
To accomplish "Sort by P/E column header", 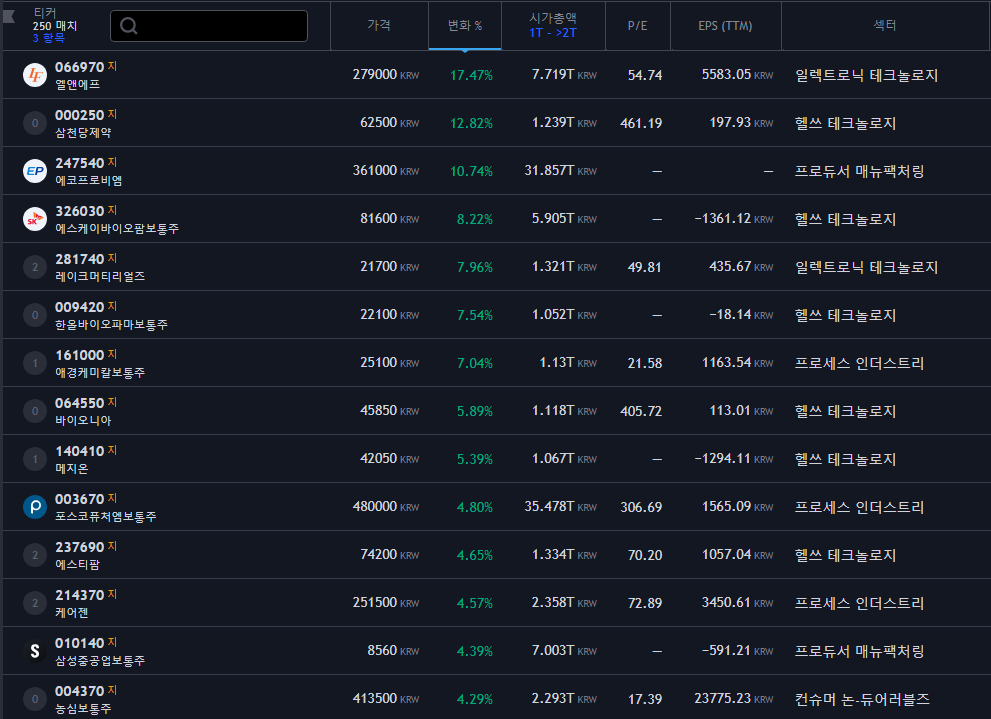I will (637, 25).
